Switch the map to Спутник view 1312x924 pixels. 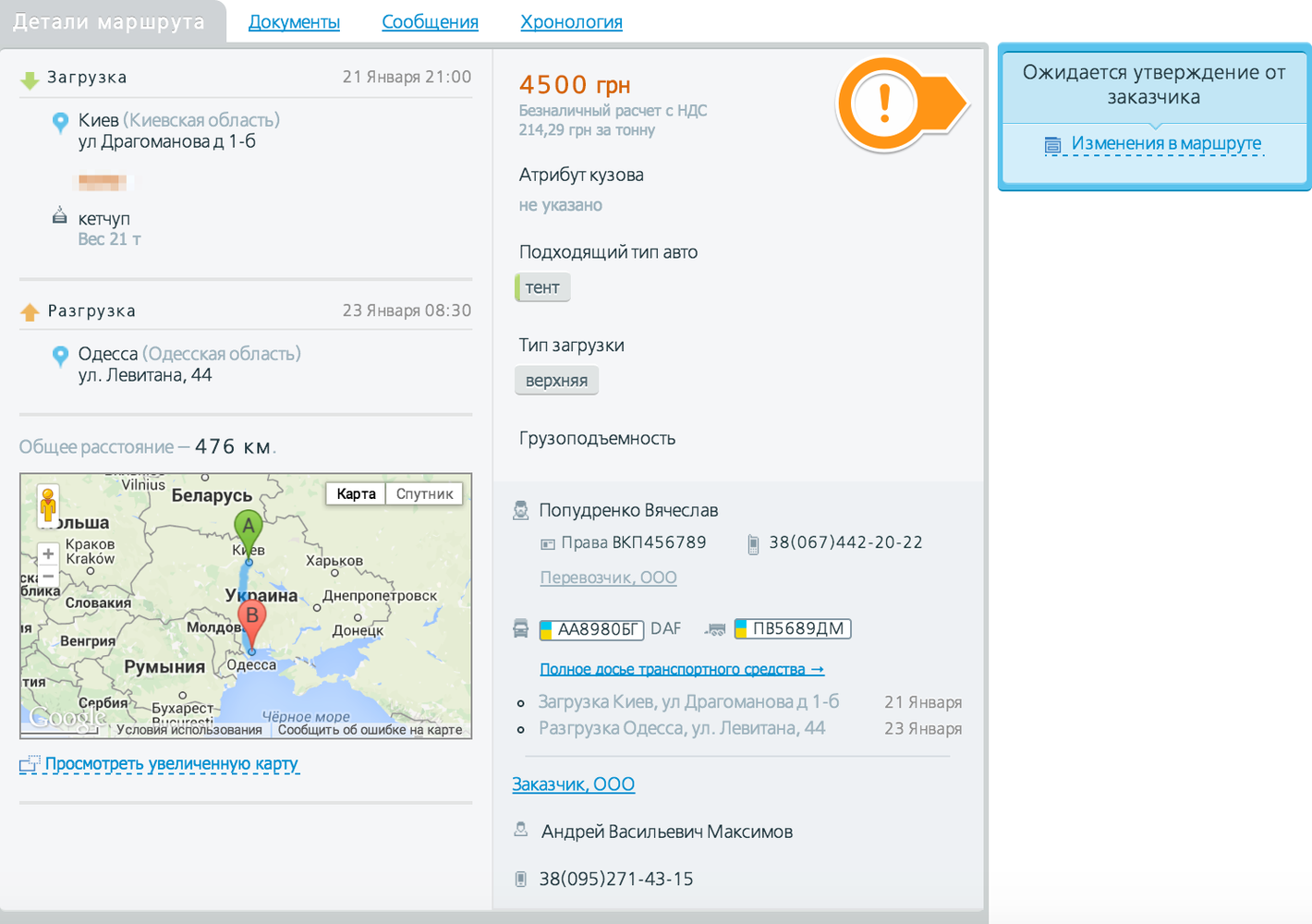point(424,493)
